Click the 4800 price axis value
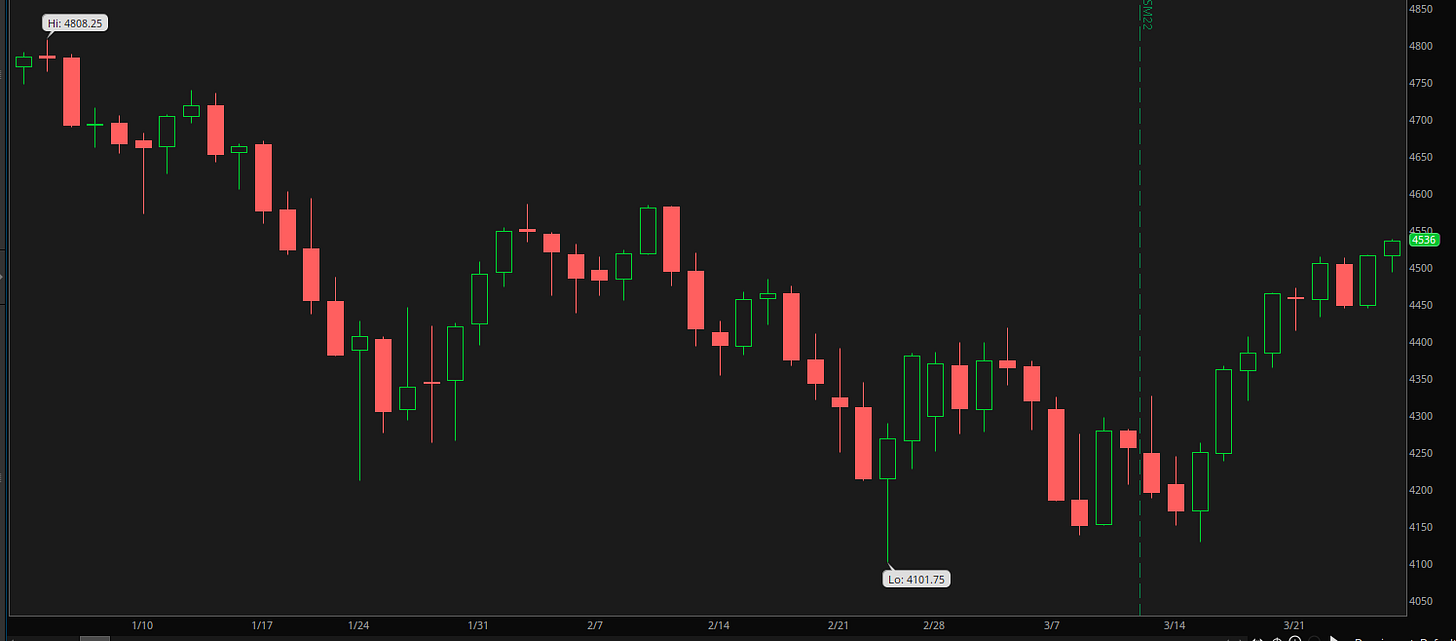 click(1422, 46)
